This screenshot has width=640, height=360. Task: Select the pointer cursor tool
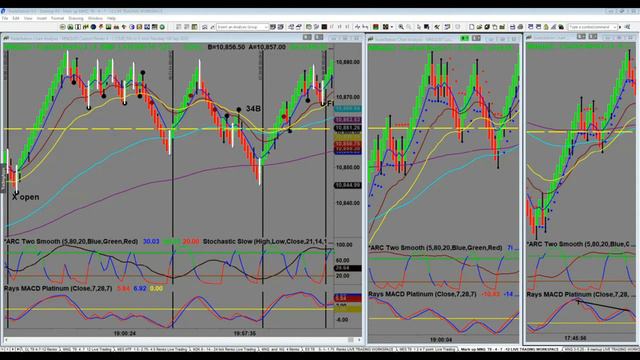coord(419,27)
